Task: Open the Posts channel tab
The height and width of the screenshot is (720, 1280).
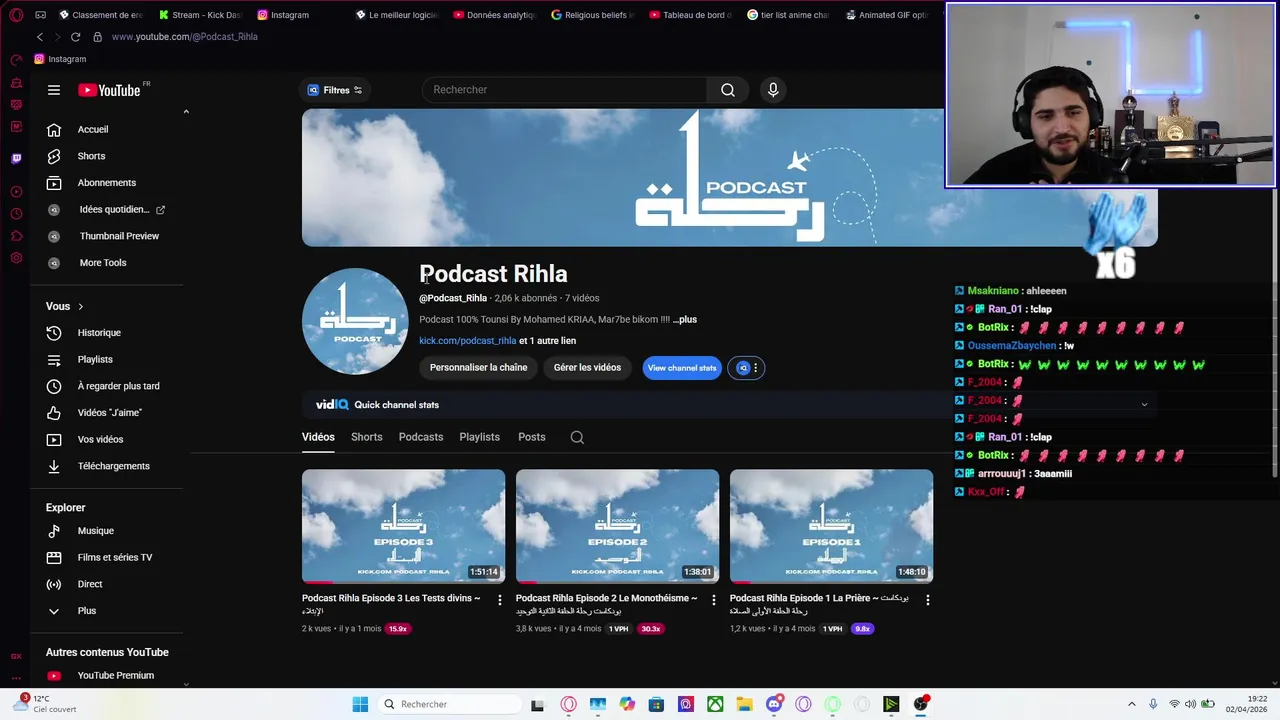Action: click(x=532, y=437)
